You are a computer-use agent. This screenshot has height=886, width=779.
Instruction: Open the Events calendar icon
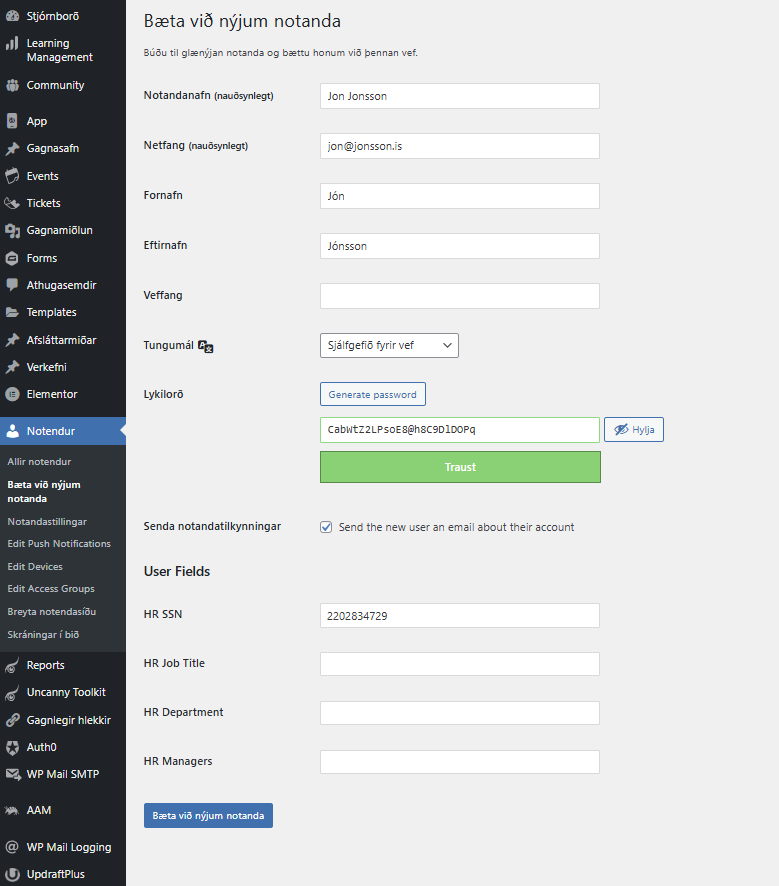pyautogui.click(x=12, y=176)
